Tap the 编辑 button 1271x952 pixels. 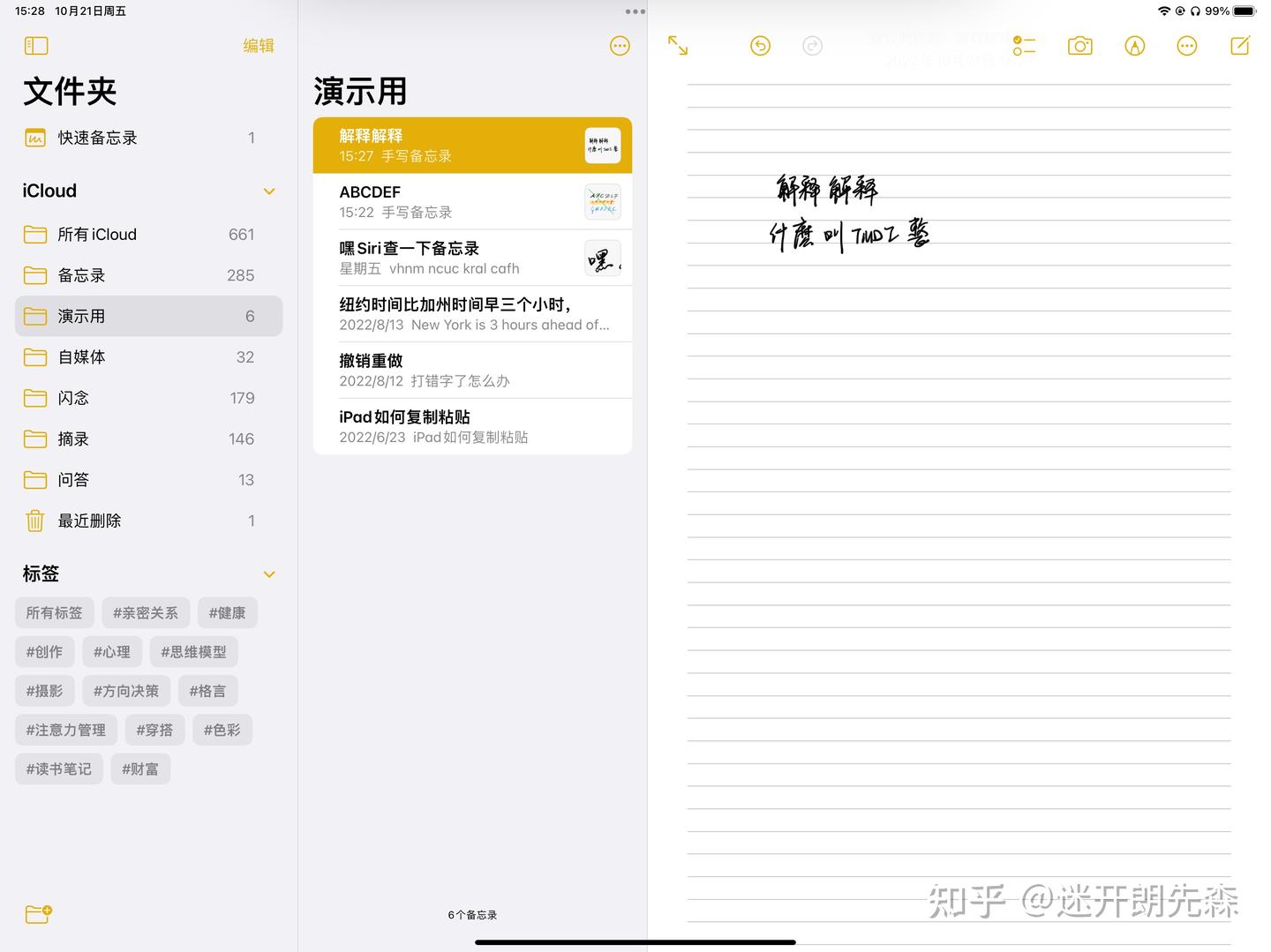259,45
